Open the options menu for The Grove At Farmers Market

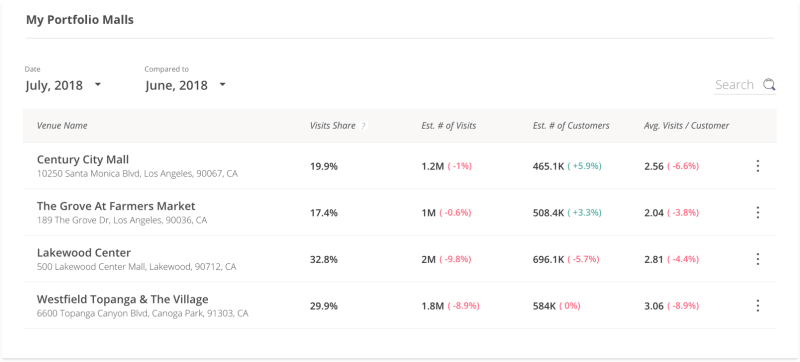(758, 213)
